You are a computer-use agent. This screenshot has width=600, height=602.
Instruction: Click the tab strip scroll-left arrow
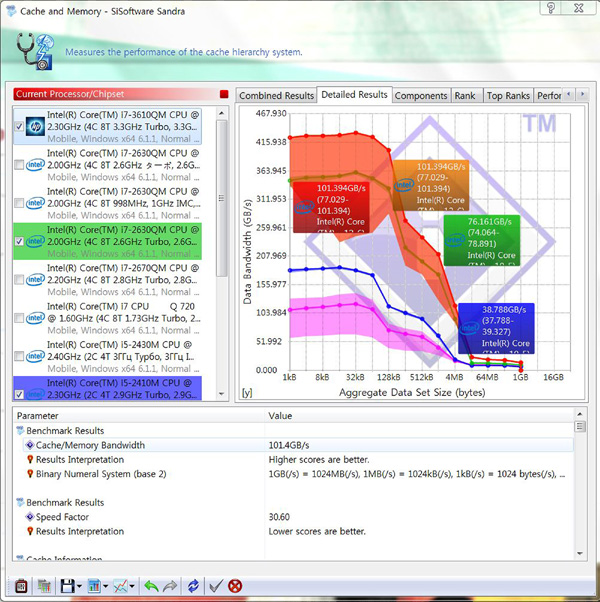569,94
